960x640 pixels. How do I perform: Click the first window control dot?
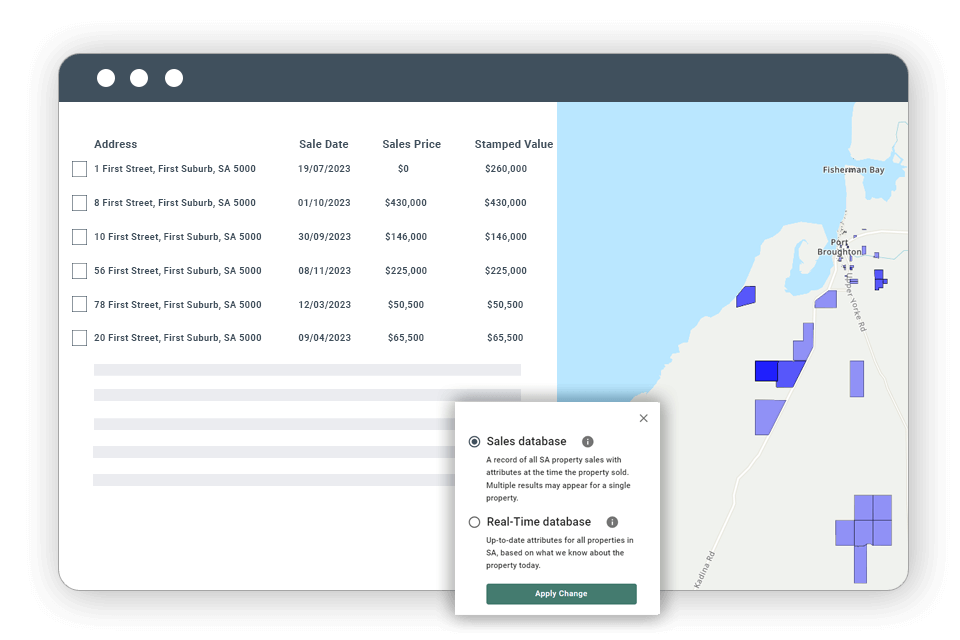click(105, 77)
